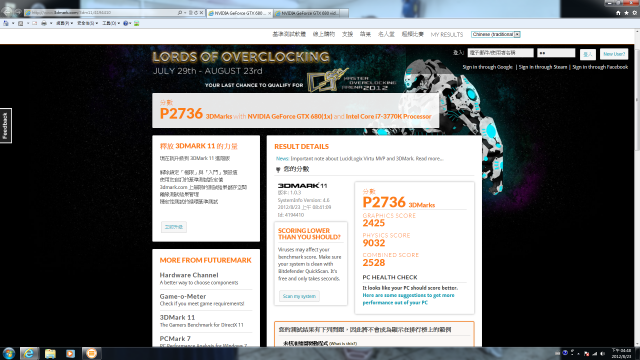Screen dimensions: 640x360
Task: Click the blue round tray icon
Action: point(565,353)
